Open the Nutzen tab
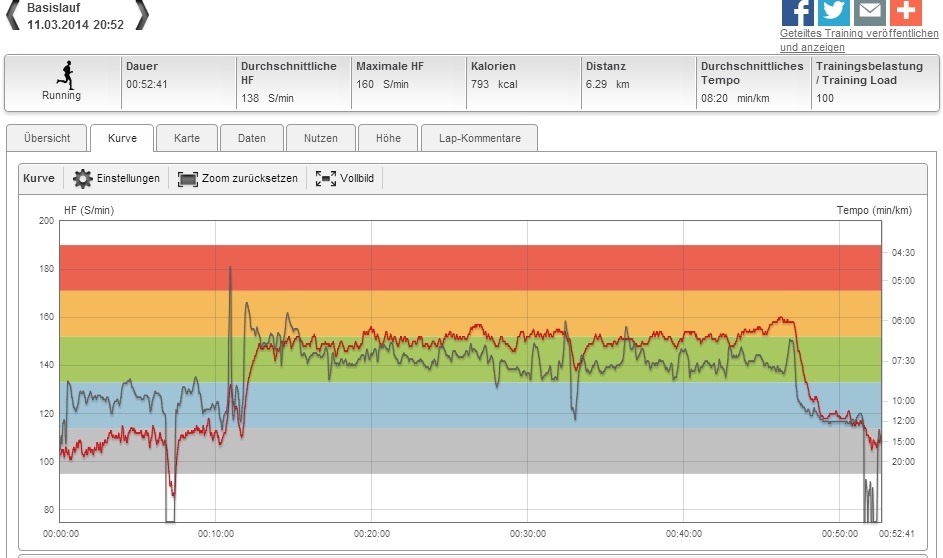Image resolution: width=943 pixels, height=558 pixels. point(321,138)
